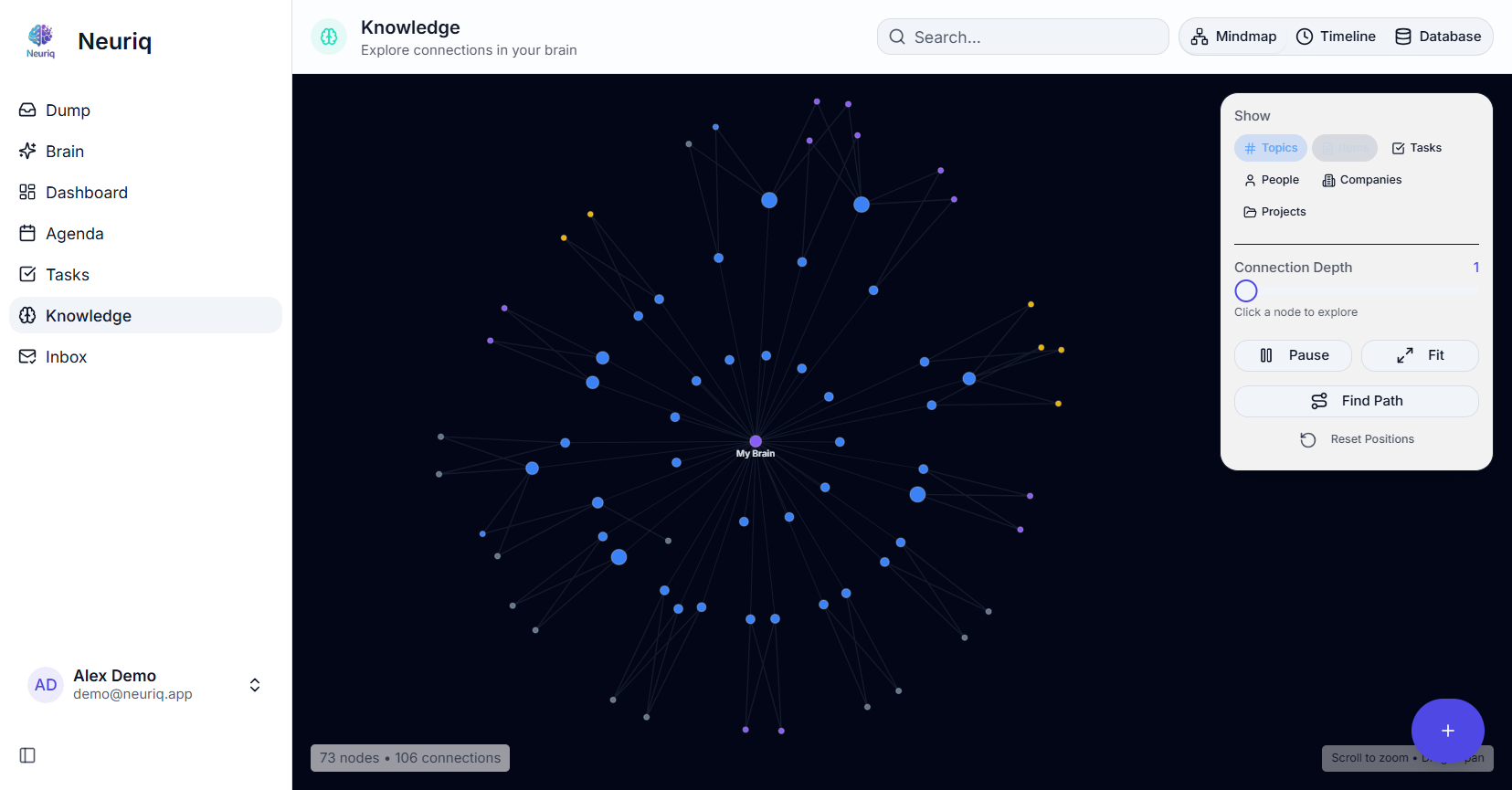Open the Inbox page
The width and height of the screenshot is (1512, 790).
(x=145, y=357)
